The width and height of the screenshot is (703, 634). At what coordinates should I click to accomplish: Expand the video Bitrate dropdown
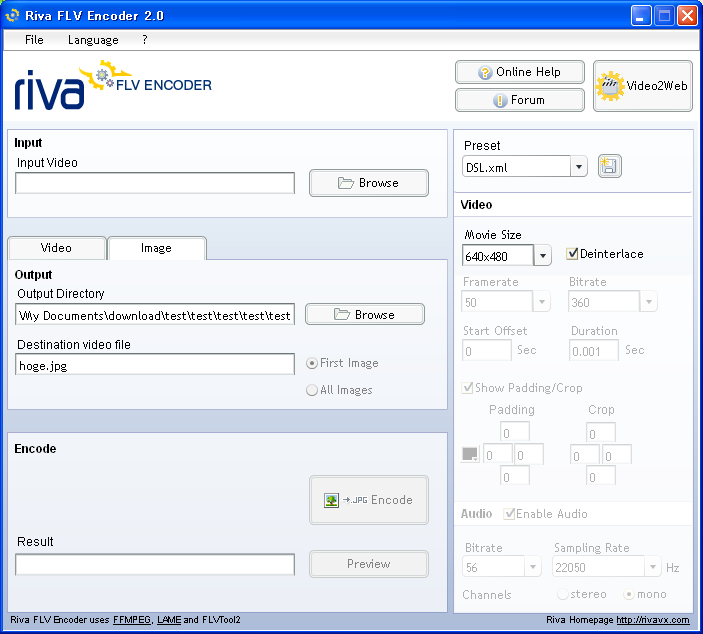click(x=649, y=302)
